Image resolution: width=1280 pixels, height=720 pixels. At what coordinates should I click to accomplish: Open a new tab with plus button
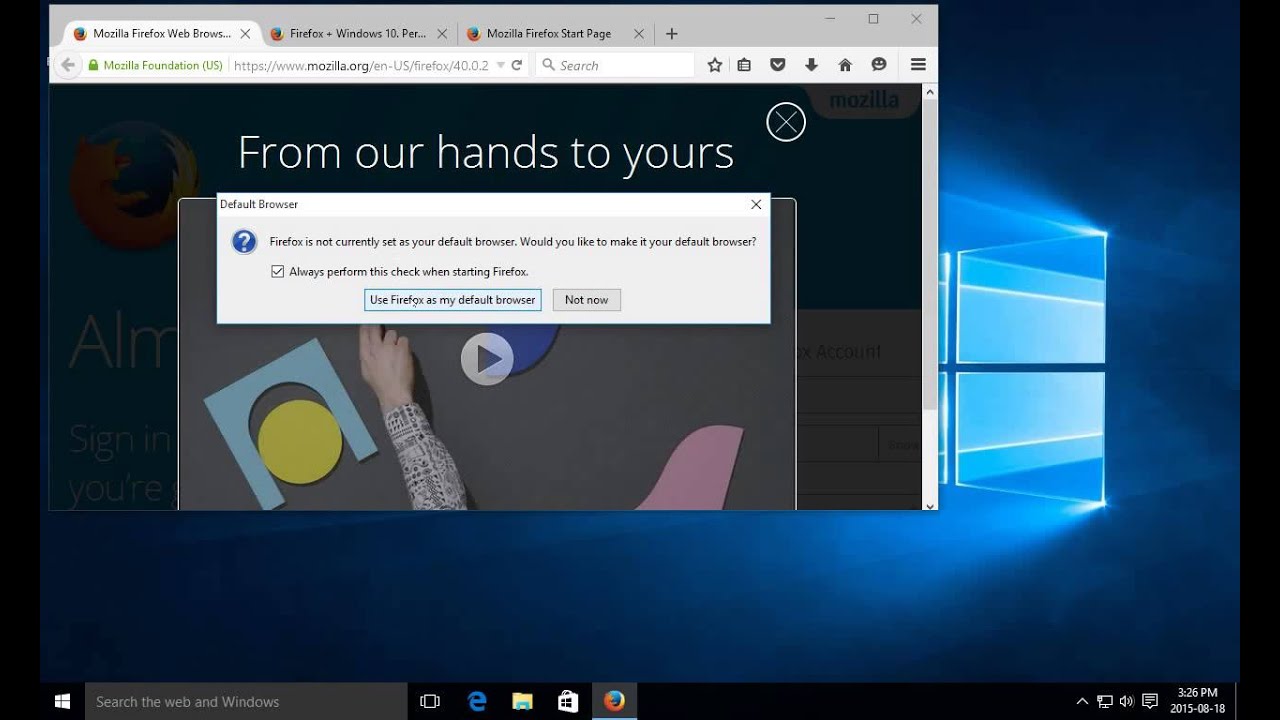672,34
